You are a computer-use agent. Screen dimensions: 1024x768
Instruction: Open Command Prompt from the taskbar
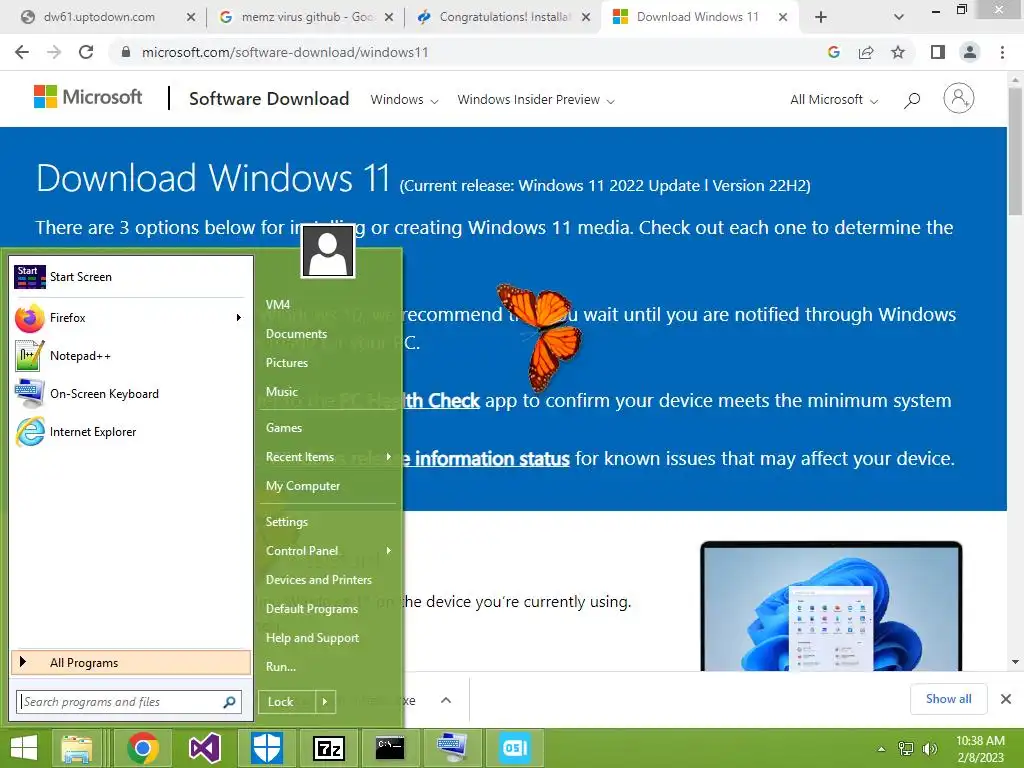(x=390, y=748)
